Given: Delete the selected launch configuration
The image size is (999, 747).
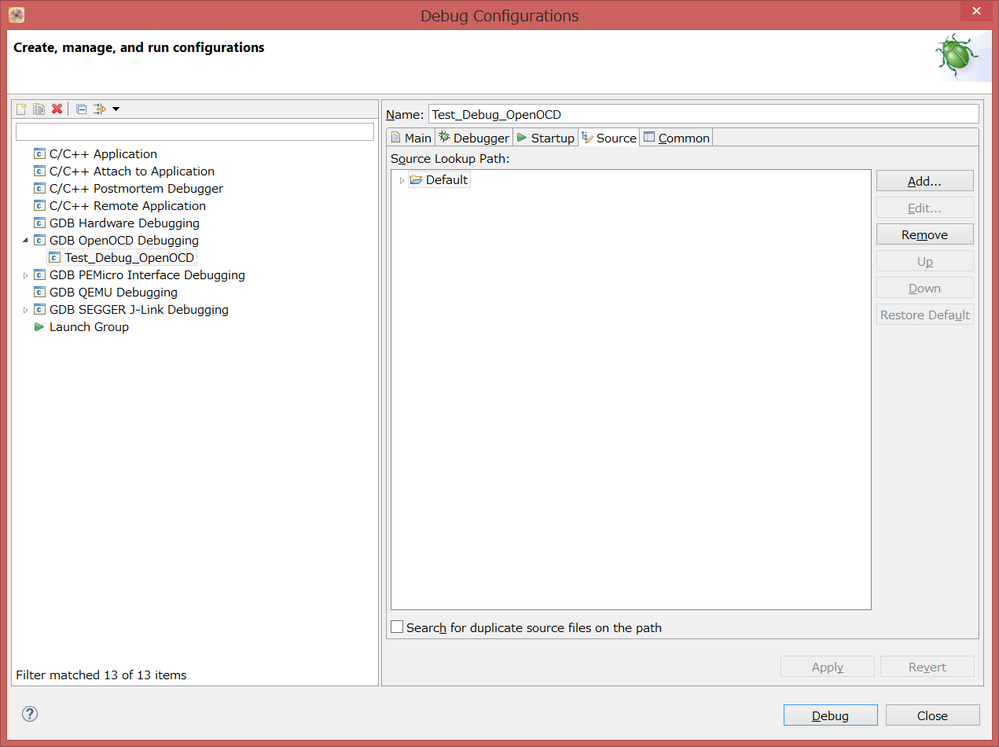Looking at the screenshot, I should click(x=57, y=108).
